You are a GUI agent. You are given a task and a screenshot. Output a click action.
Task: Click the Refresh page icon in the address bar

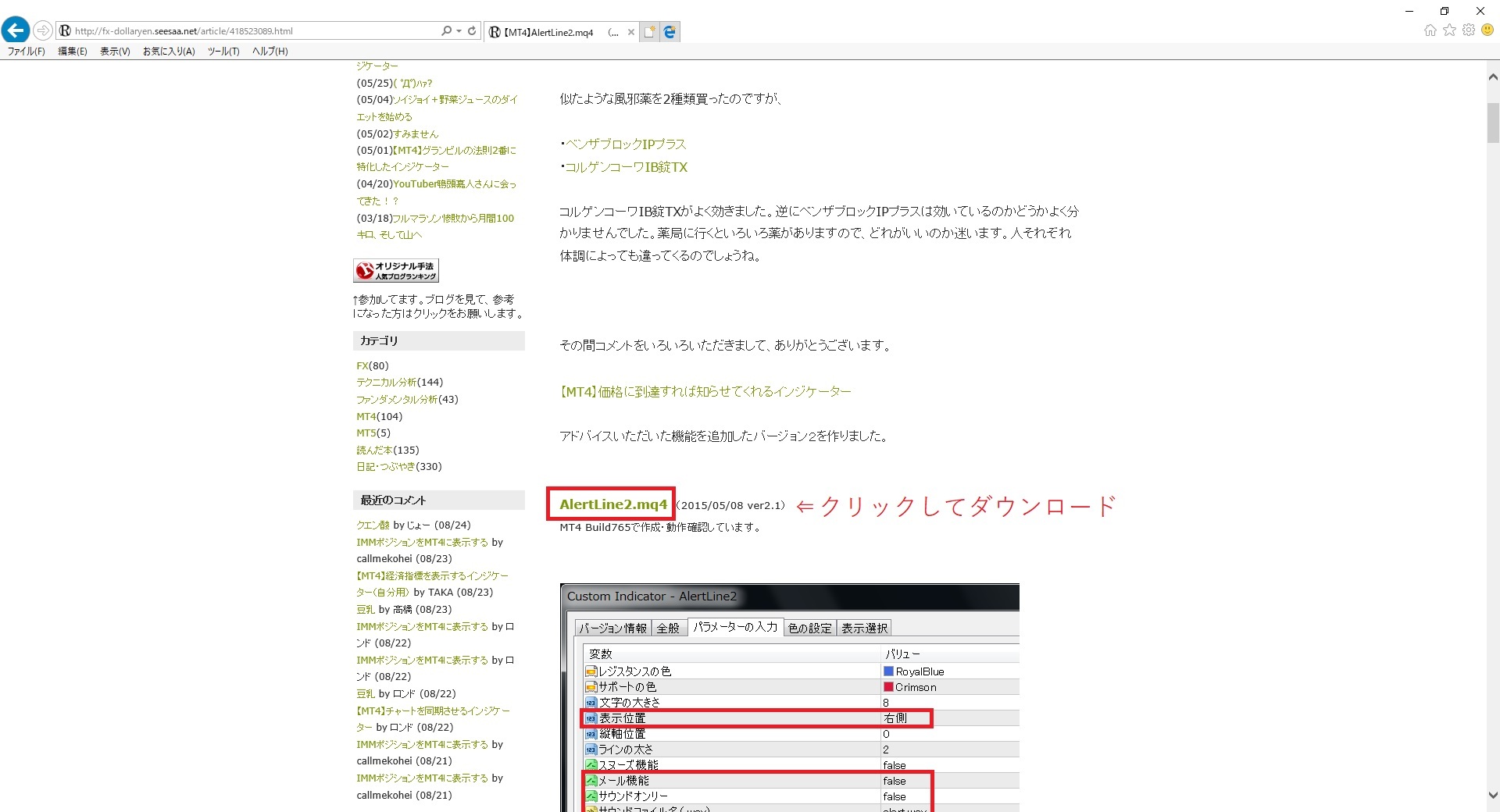[471, 30]
